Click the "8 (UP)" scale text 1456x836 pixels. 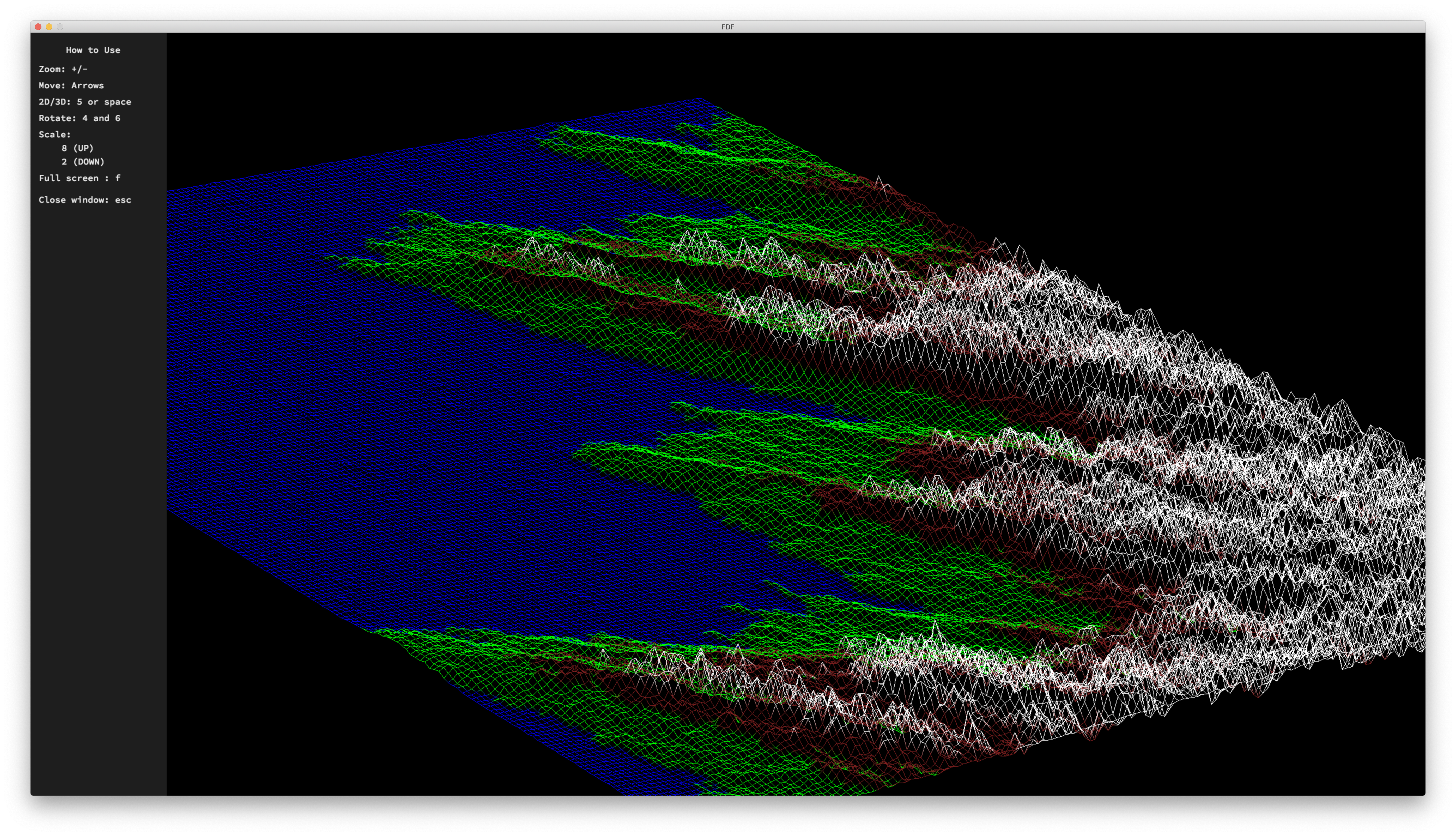77,148
